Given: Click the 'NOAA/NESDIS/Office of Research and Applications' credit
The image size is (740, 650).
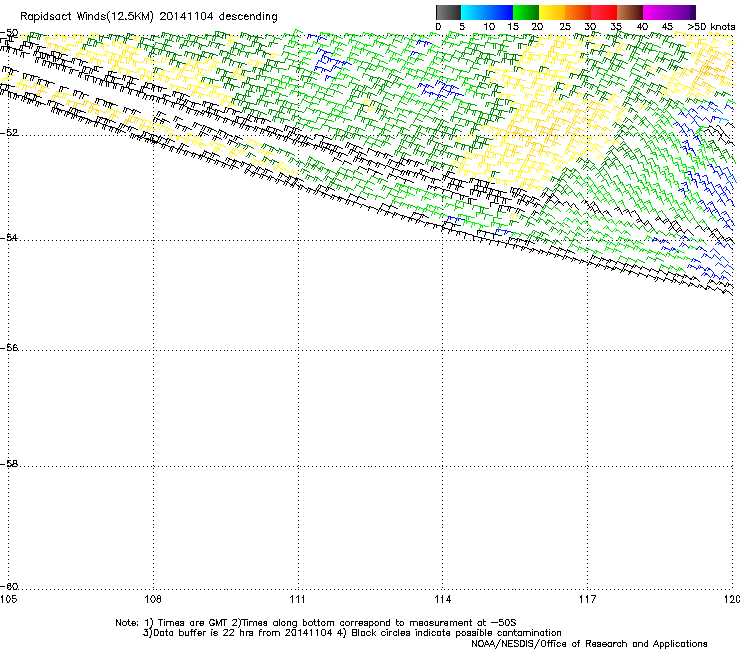Looking at the screenshot, I should [x=589, y=644].
